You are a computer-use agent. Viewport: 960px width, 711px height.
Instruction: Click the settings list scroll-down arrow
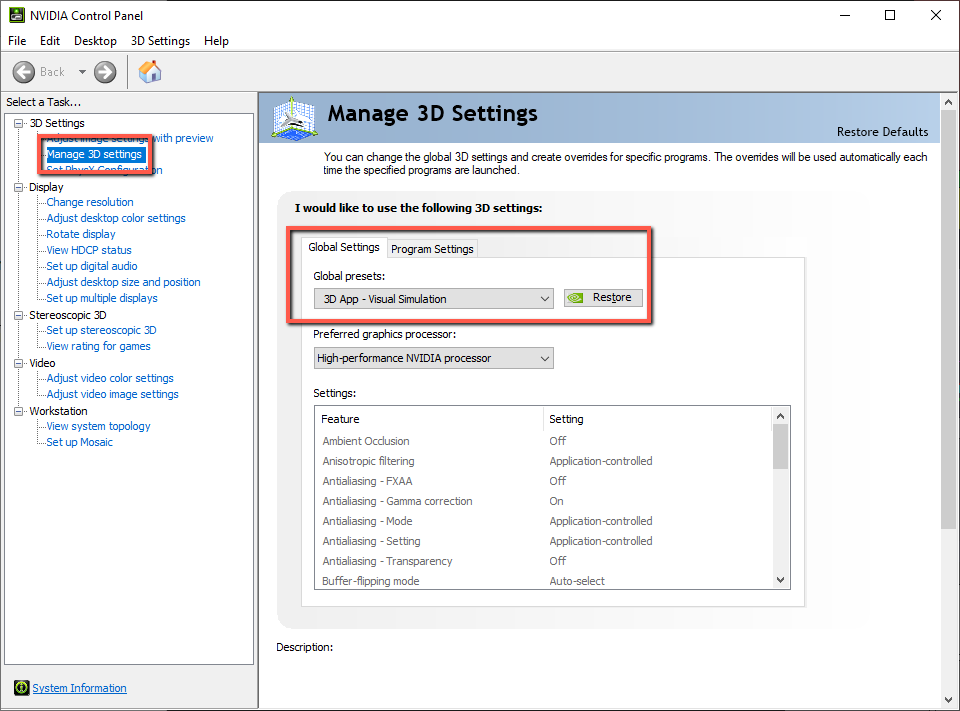tap(781, 580)
